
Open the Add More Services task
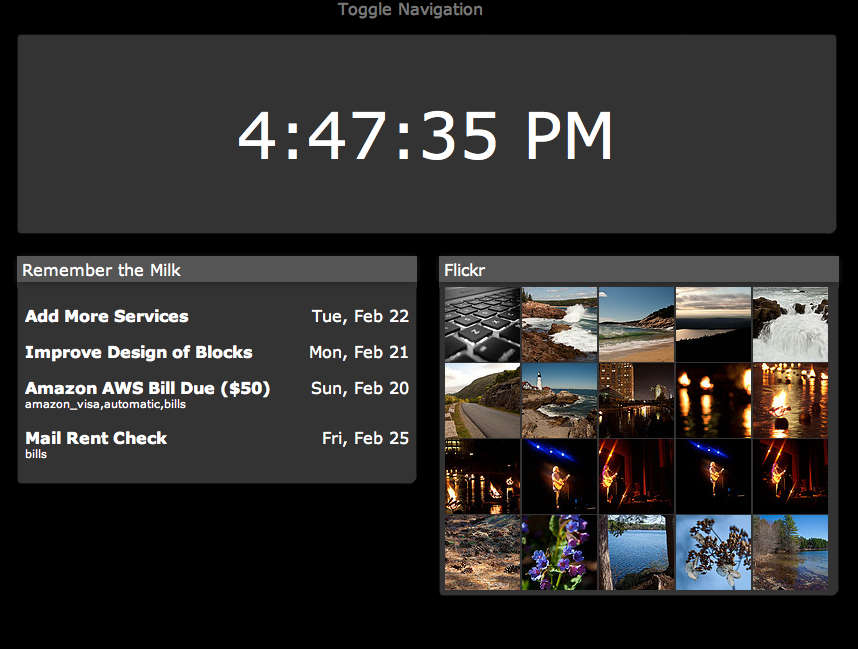pos(107,316)
